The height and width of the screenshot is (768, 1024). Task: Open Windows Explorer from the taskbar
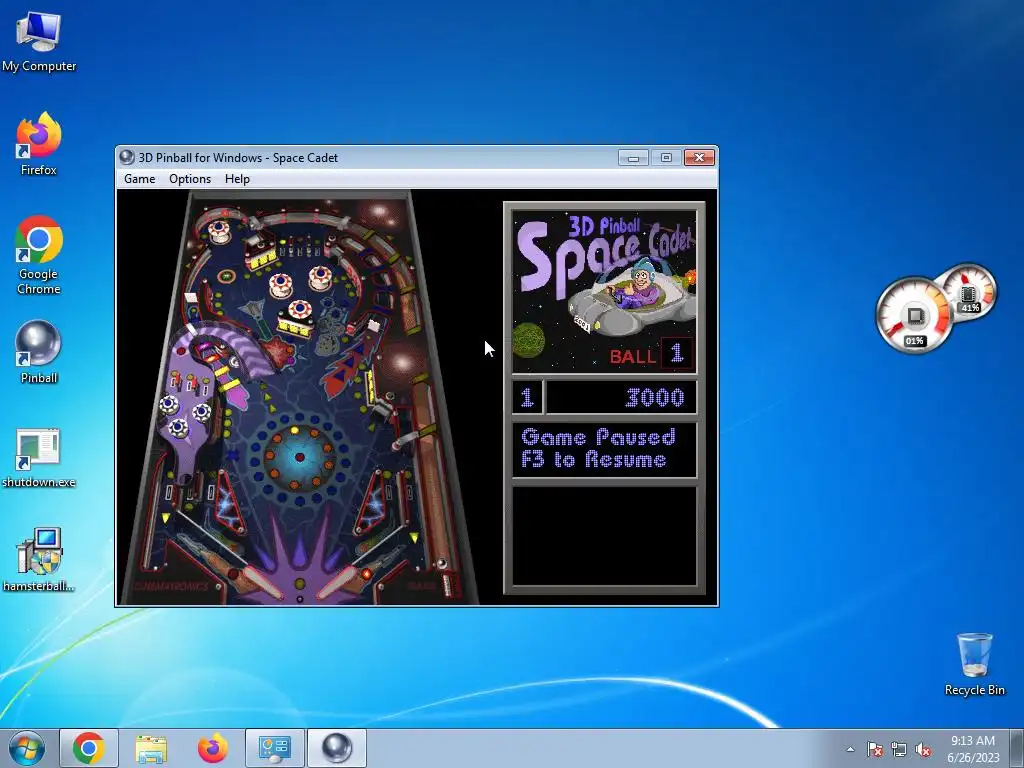coord(151,748)
